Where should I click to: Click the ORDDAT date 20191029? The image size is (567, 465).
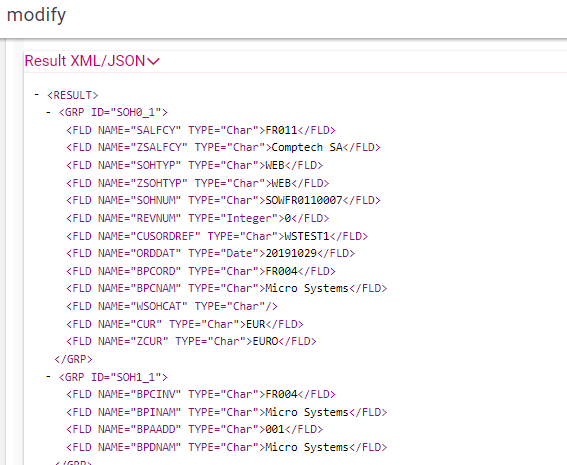[291, 253]
